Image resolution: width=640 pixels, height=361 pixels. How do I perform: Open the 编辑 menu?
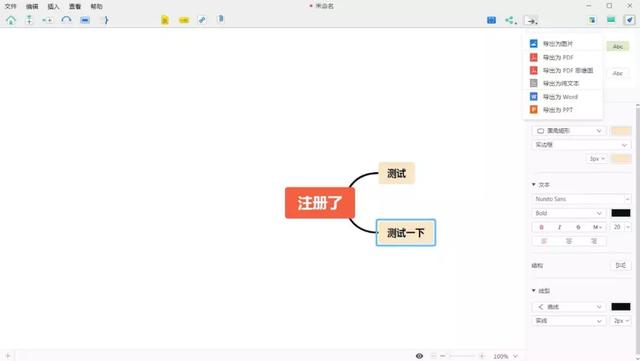click(x=32, y=6)
